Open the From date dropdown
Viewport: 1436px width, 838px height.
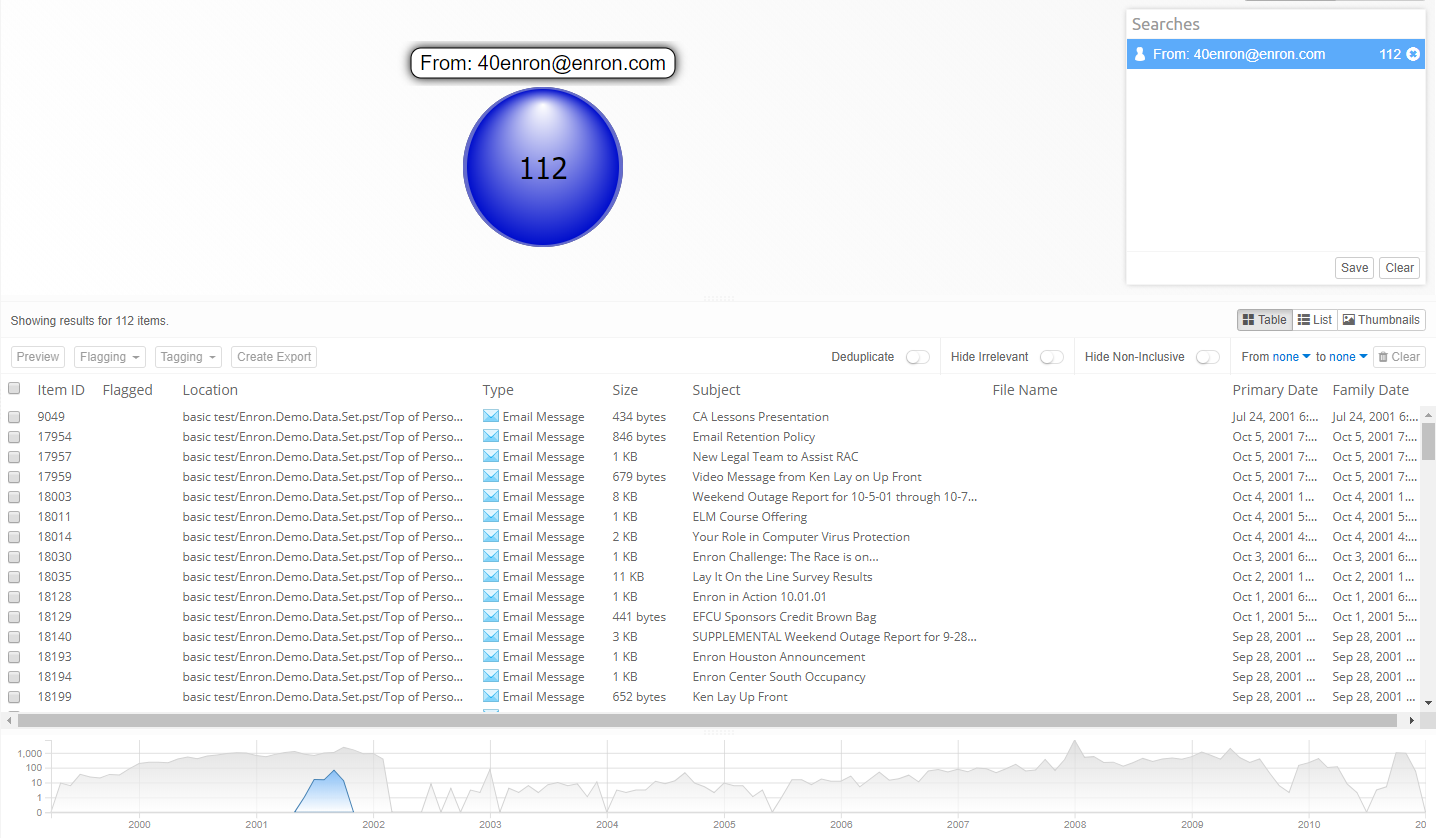point(1291,357)
